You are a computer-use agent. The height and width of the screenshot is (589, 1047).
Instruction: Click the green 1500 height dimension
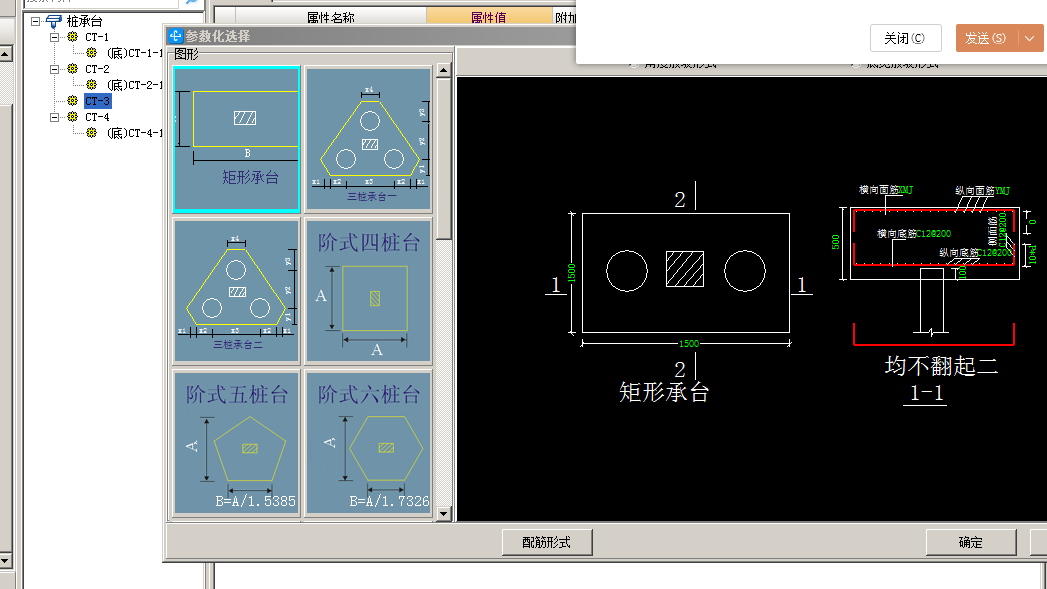(x=572, y=272)
